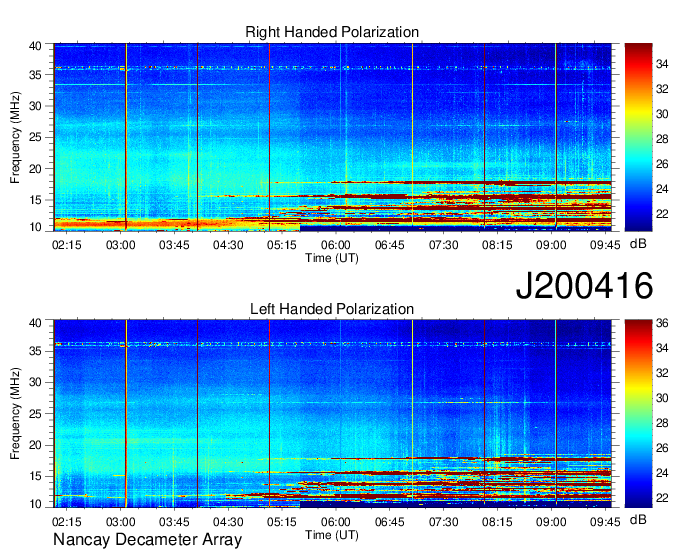Viewport: 680px width, 552px height.
Task: Click 03:45 tick under Right Handed plot
Action: 174,245
